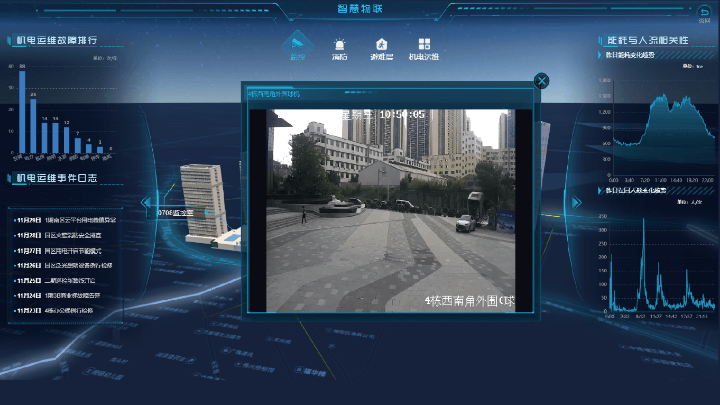Open the 机电运维 grid icon
This screenshot has width=720, height=405.
coord(425,46)
